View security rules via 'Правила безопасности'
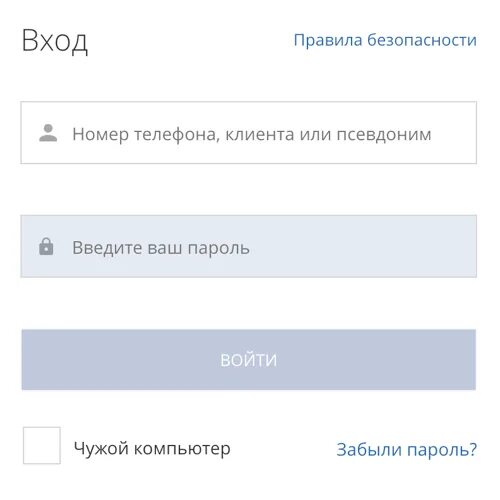 (385, 41)
